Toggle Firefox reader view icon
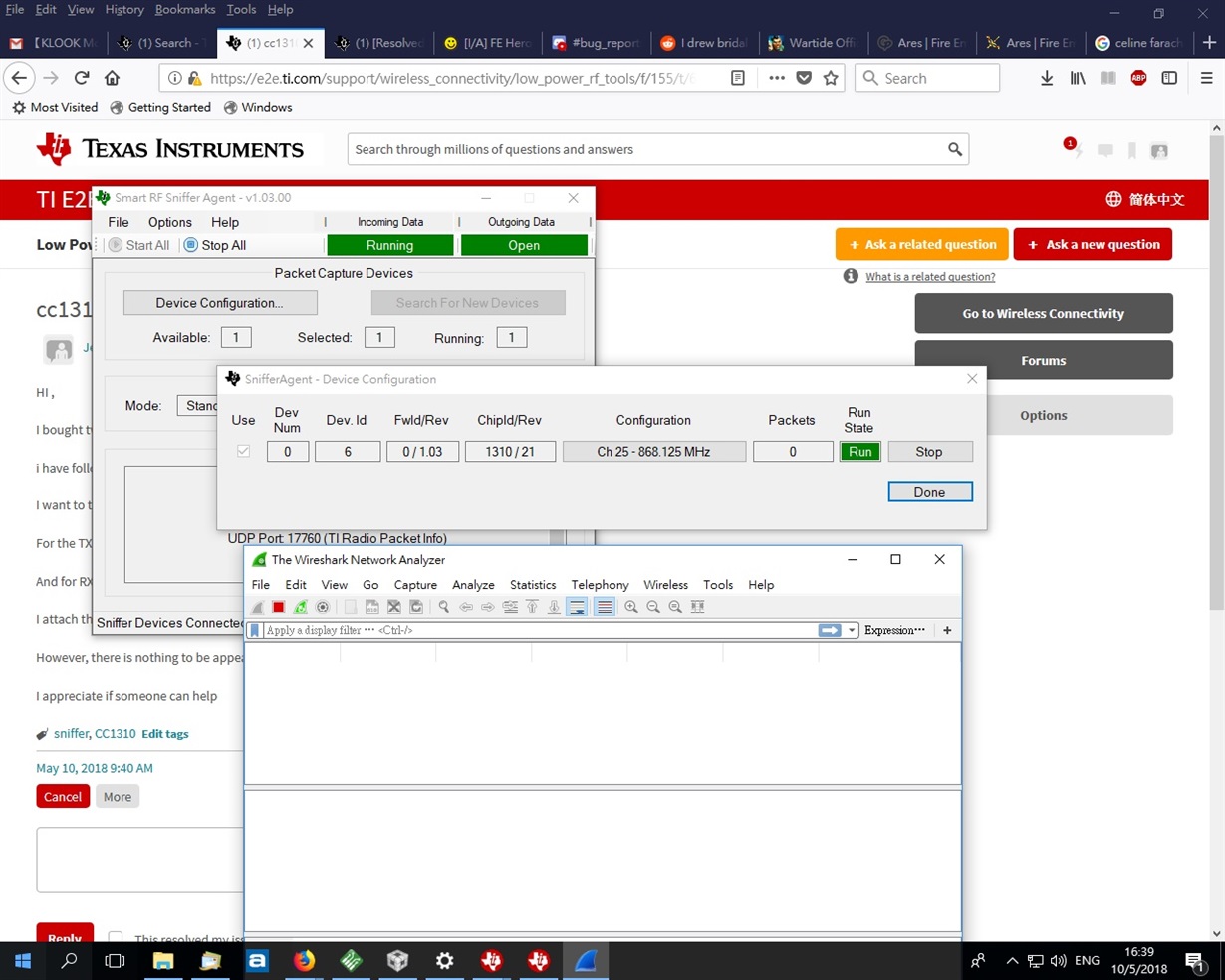Viewport: 1225px width, 980px height. pos(738,78)
